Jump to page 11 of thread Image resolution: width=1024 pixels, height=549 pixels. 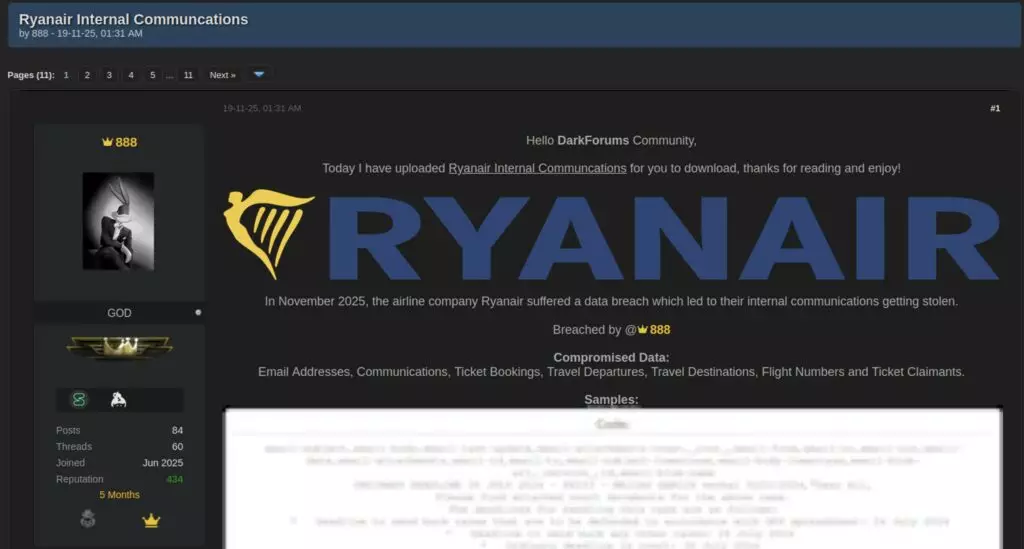[188, 75]
